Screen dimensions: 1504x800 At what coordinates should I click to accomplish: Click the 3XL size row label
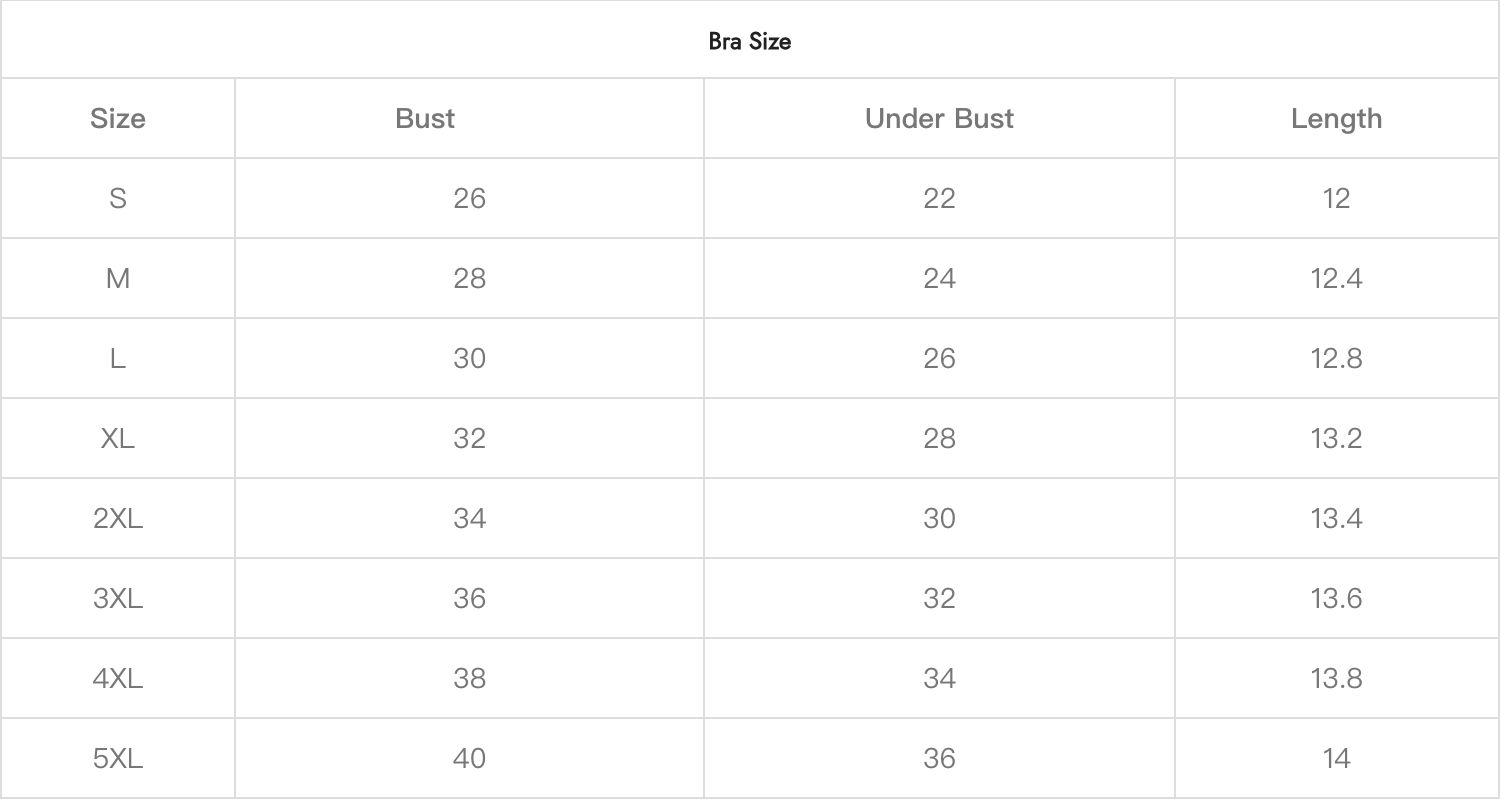(x=118, y=599)
